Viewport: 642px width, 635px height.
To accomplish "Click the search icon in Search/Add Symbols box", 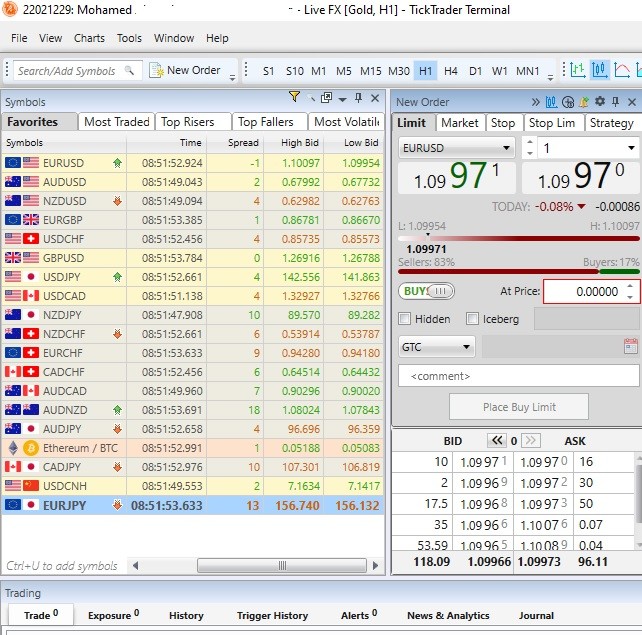I will pyautogui.click(x=129, y=70).
